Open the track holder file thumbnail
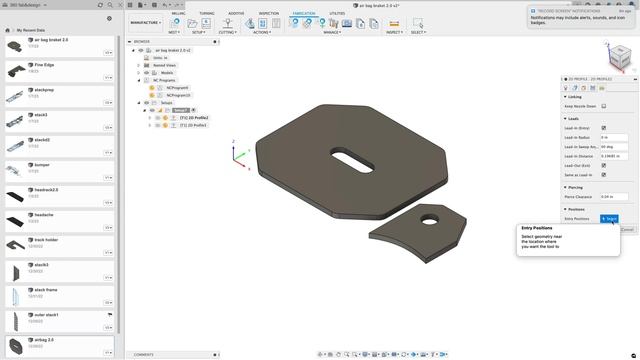 click(15, 245)
